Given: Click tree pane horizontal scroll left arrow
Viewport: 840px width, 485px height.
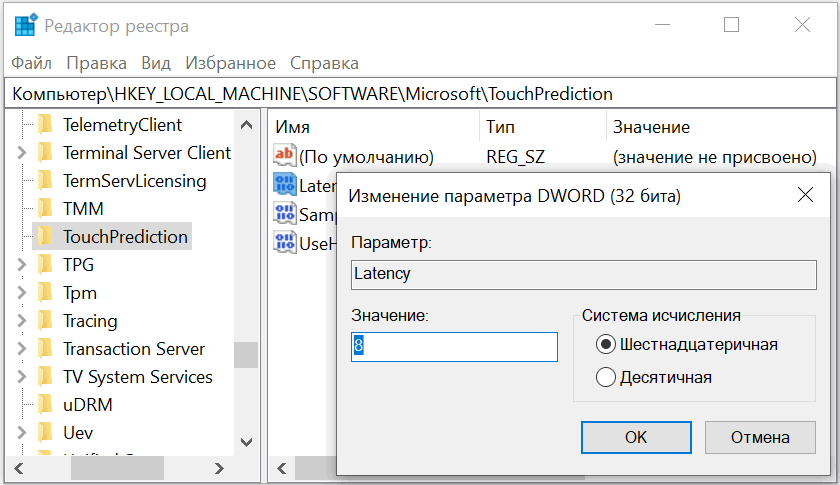Looking at the screenshot, I should pyautogui.click(x=19, y=468).
